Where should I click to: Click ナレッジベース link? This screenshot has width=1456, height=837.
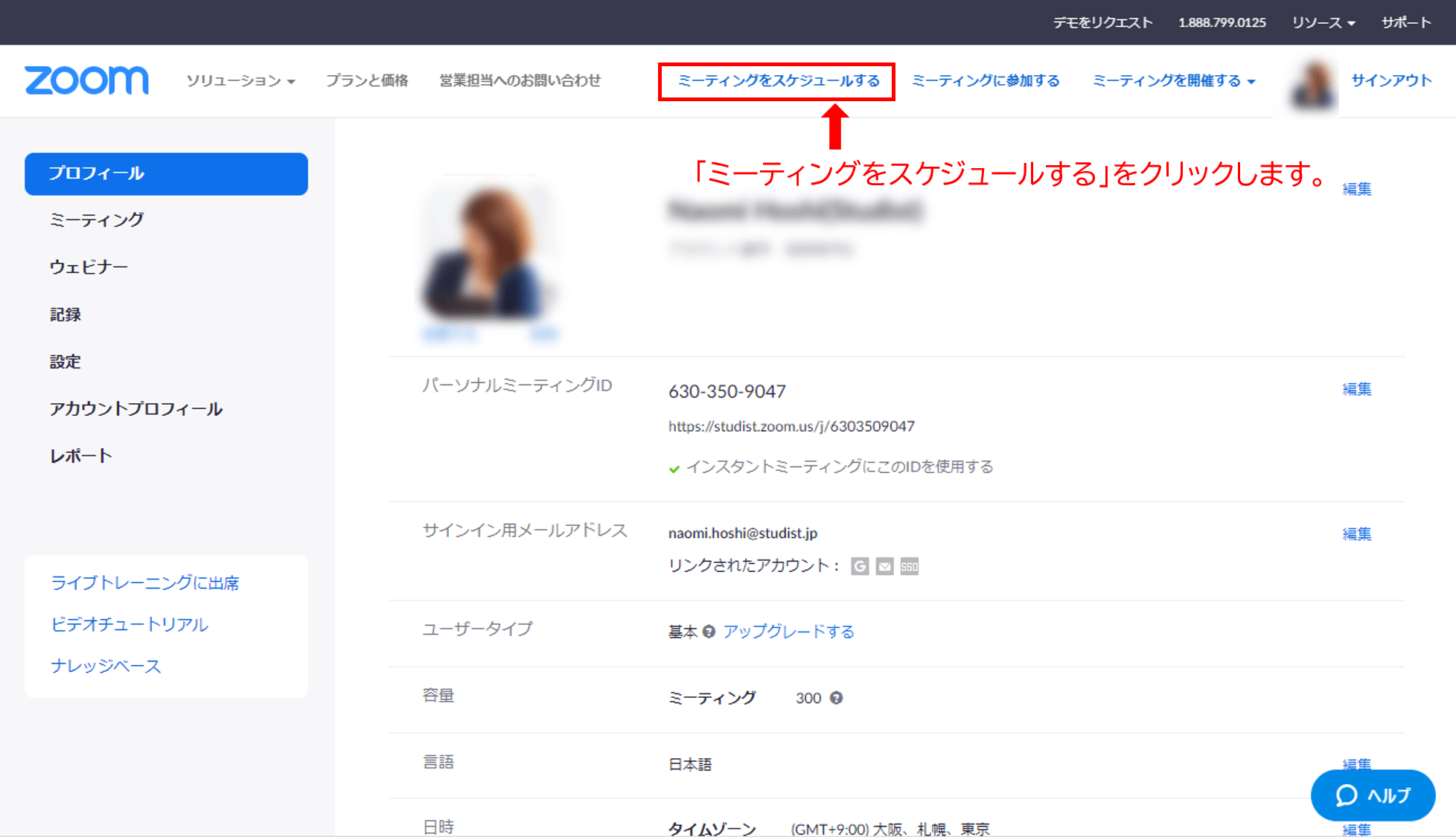[106, 666]
